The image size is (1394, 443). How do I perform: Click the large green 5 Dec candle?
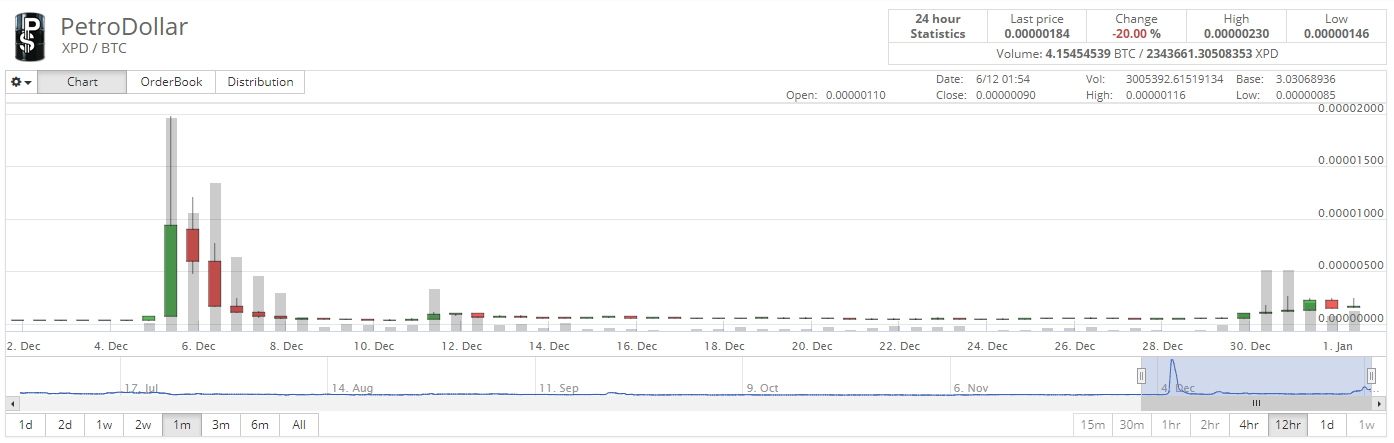[171, 270]
